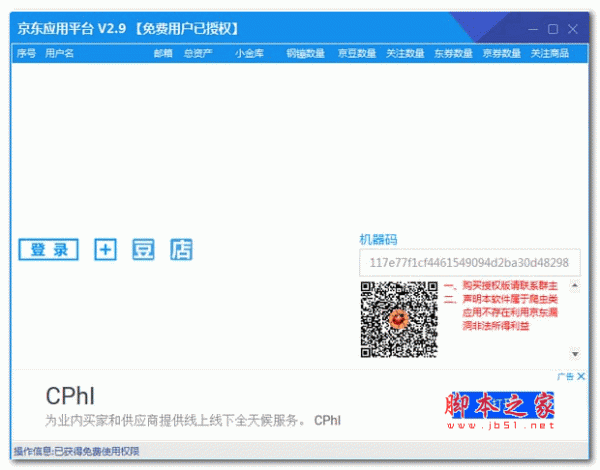This screenshot has width=600, height=470.
Task: Click the machine code input field
Action: coord(470,263)
